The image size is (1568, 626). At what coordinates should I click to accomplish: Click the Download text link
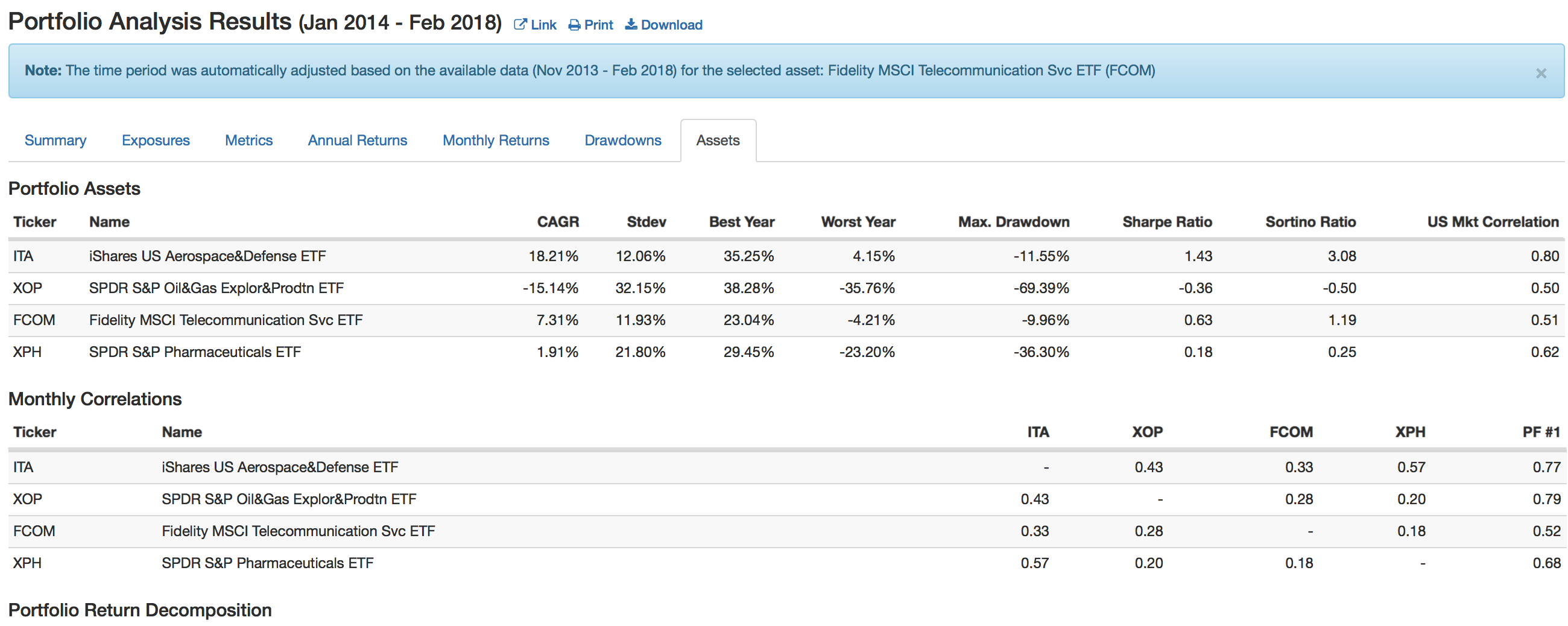[671, 25]
